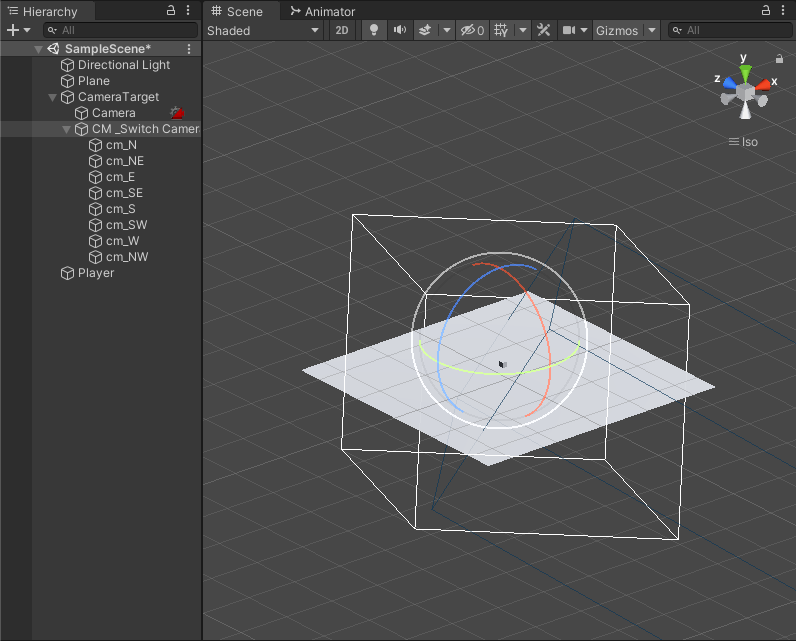Open grid settings dropdown arrow
The width and height of the screenshot is (796, 641).
(523, 30)
